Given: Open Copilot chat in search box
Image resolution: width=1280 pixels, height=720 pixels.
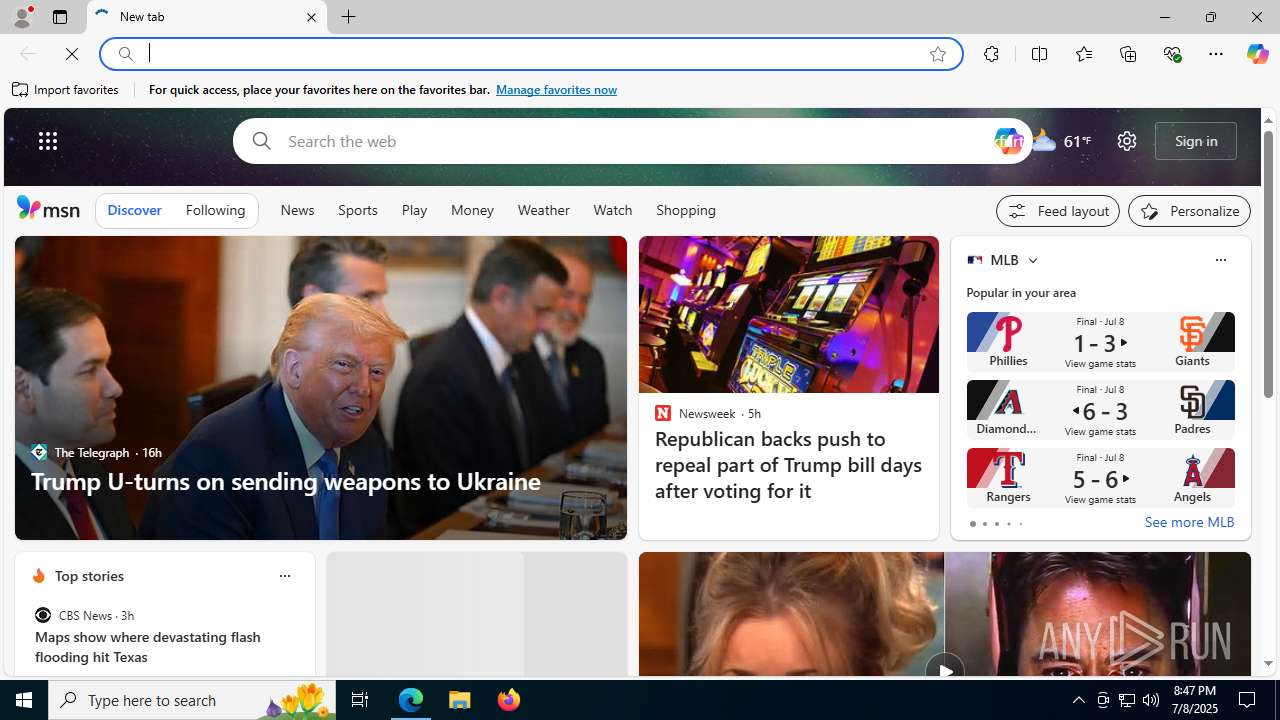Looking at the screenshot, I should pyautogui.click(x=1008, y=141).
